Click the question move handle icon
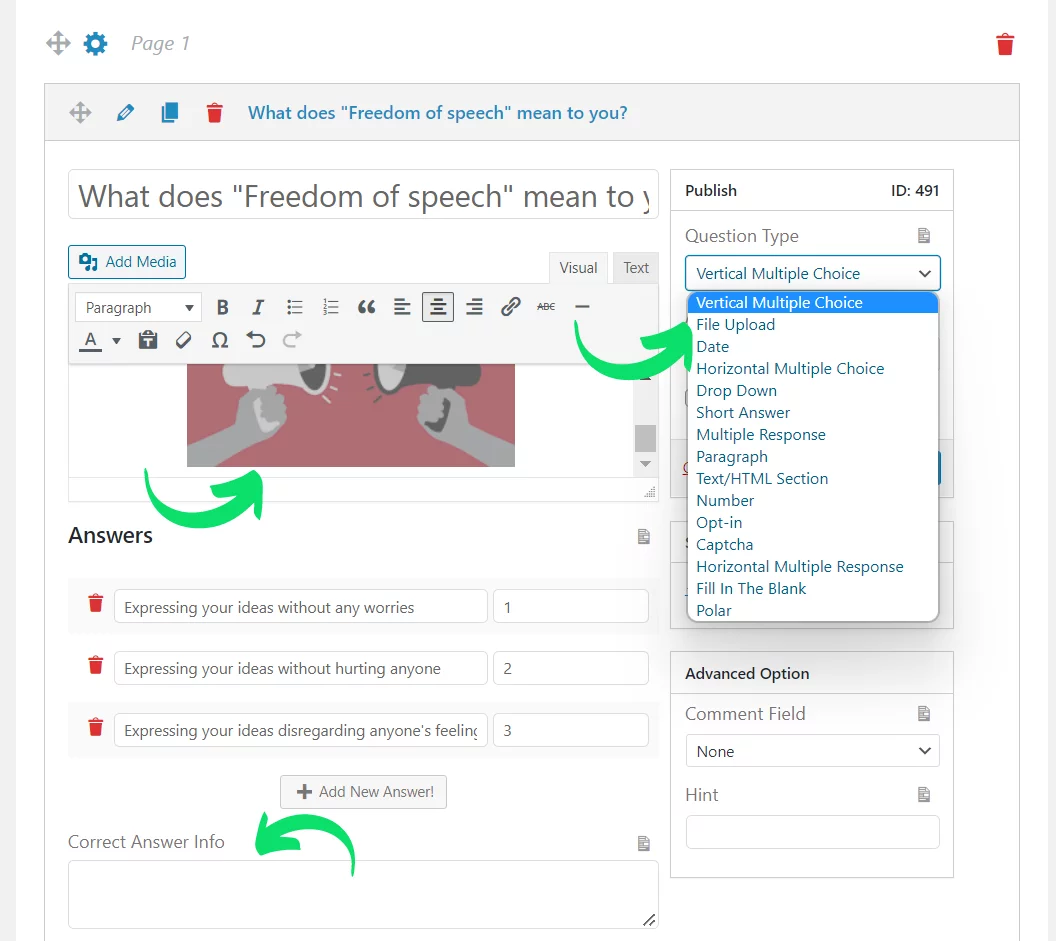The height and width of the screenshot is (941, 1056). tap(80, 112)
